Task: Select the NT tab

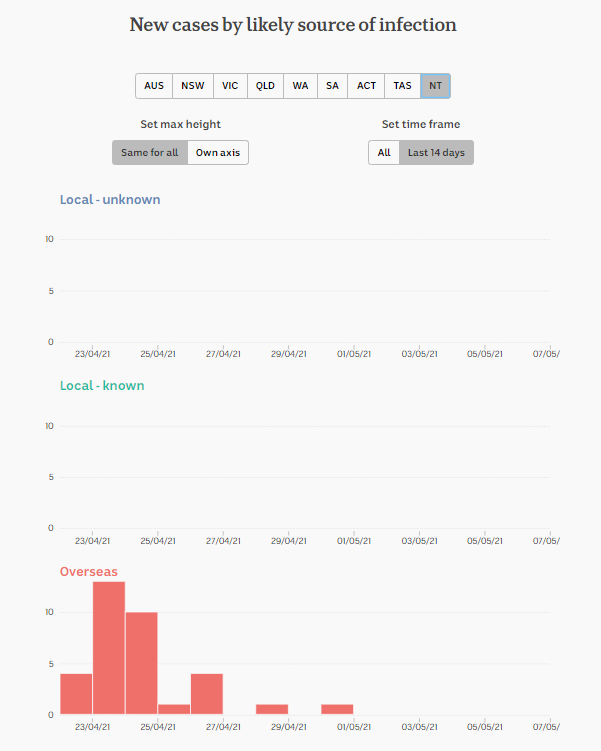Action: [435, 86]
